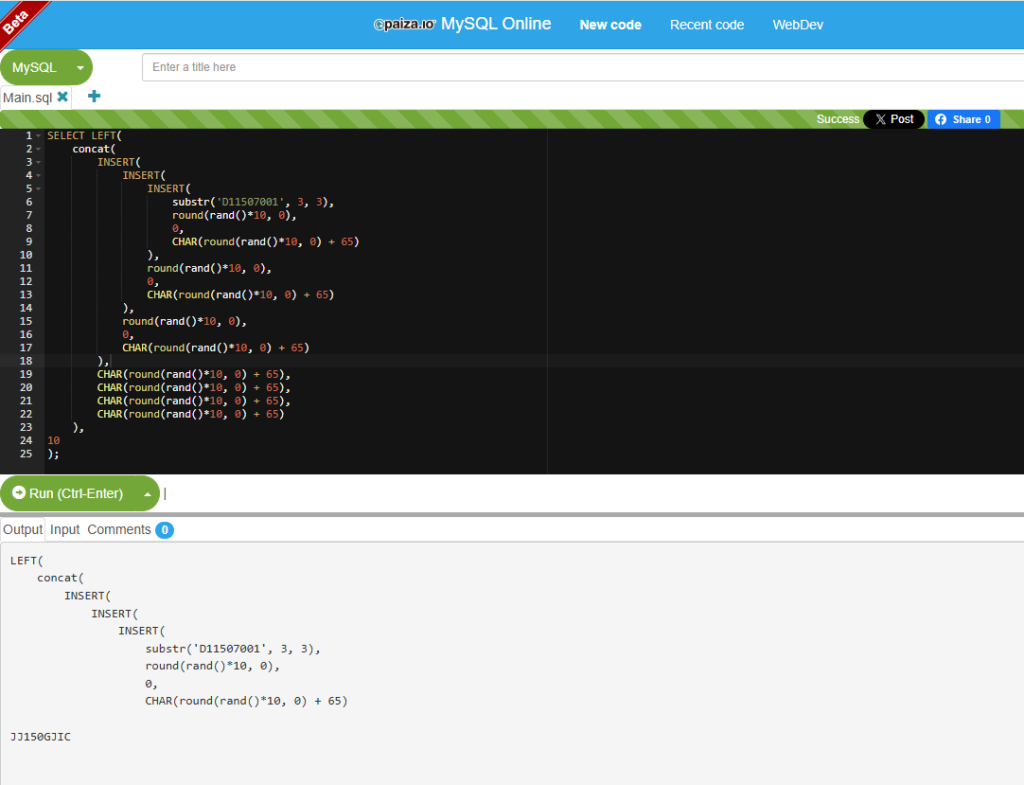
Task: Select the Main.sql tab
Action: (x=27, y=98)
